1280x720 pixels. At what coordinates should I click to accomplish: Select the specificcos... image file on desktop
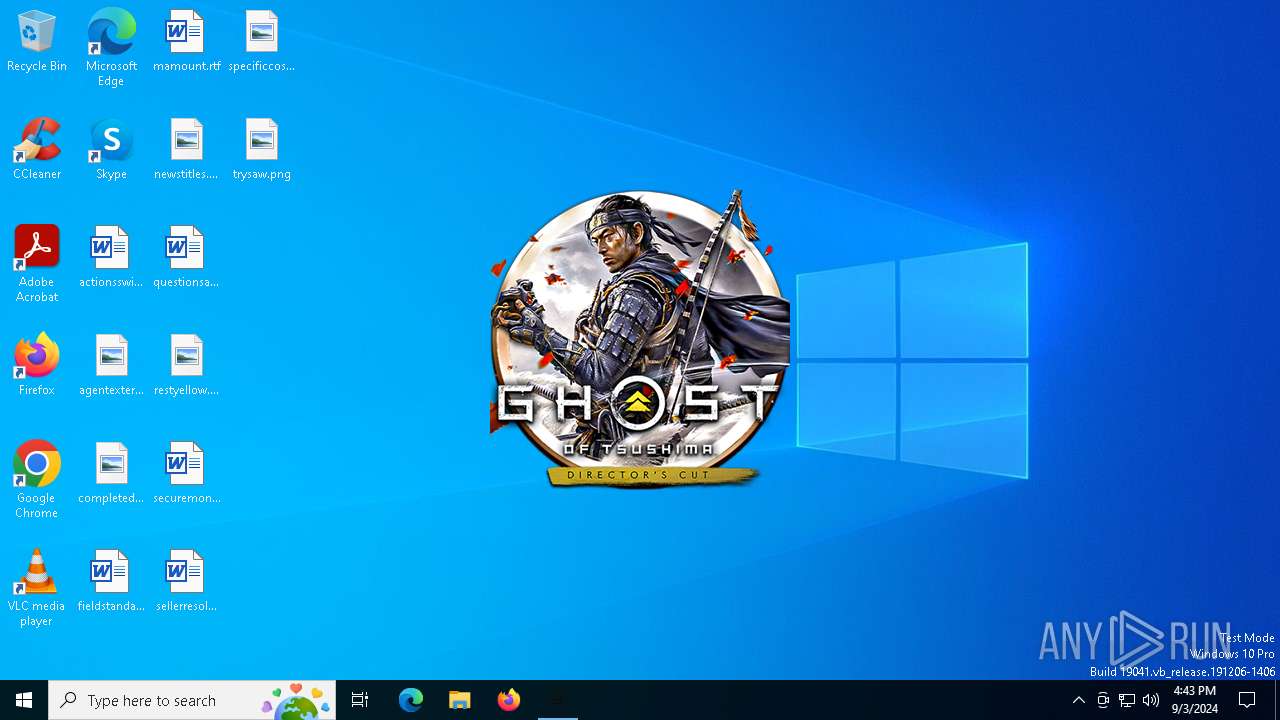click(261, 42)
